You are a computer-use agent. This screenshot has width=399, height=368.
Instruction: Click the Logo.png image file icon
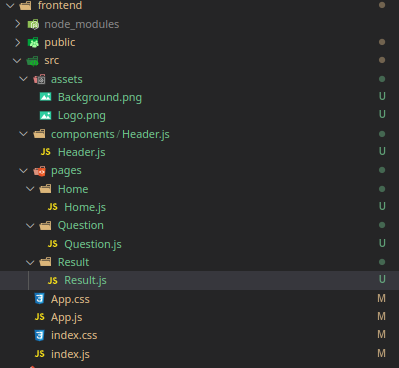[46, 115]
